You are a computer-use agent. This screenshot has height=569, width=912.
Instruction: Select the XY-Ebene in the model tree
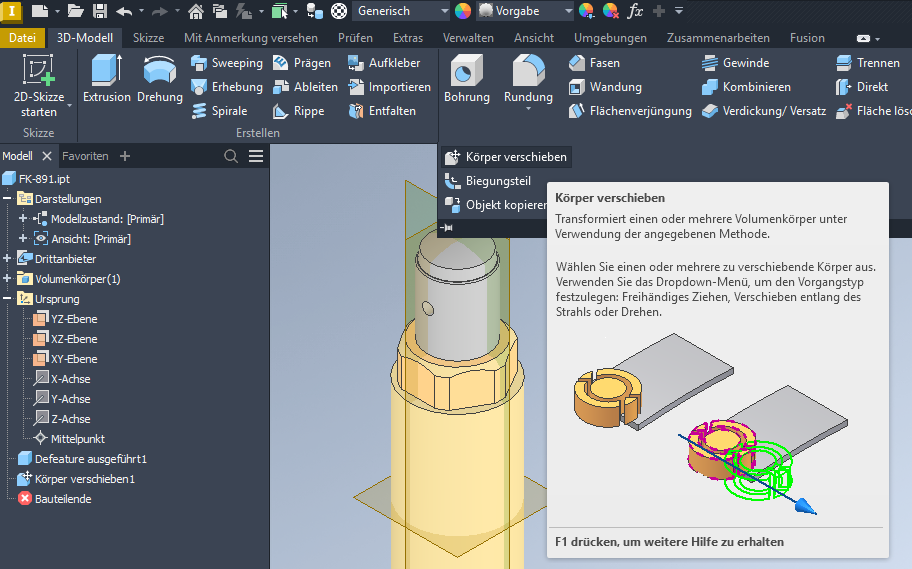tap(73, 359)
